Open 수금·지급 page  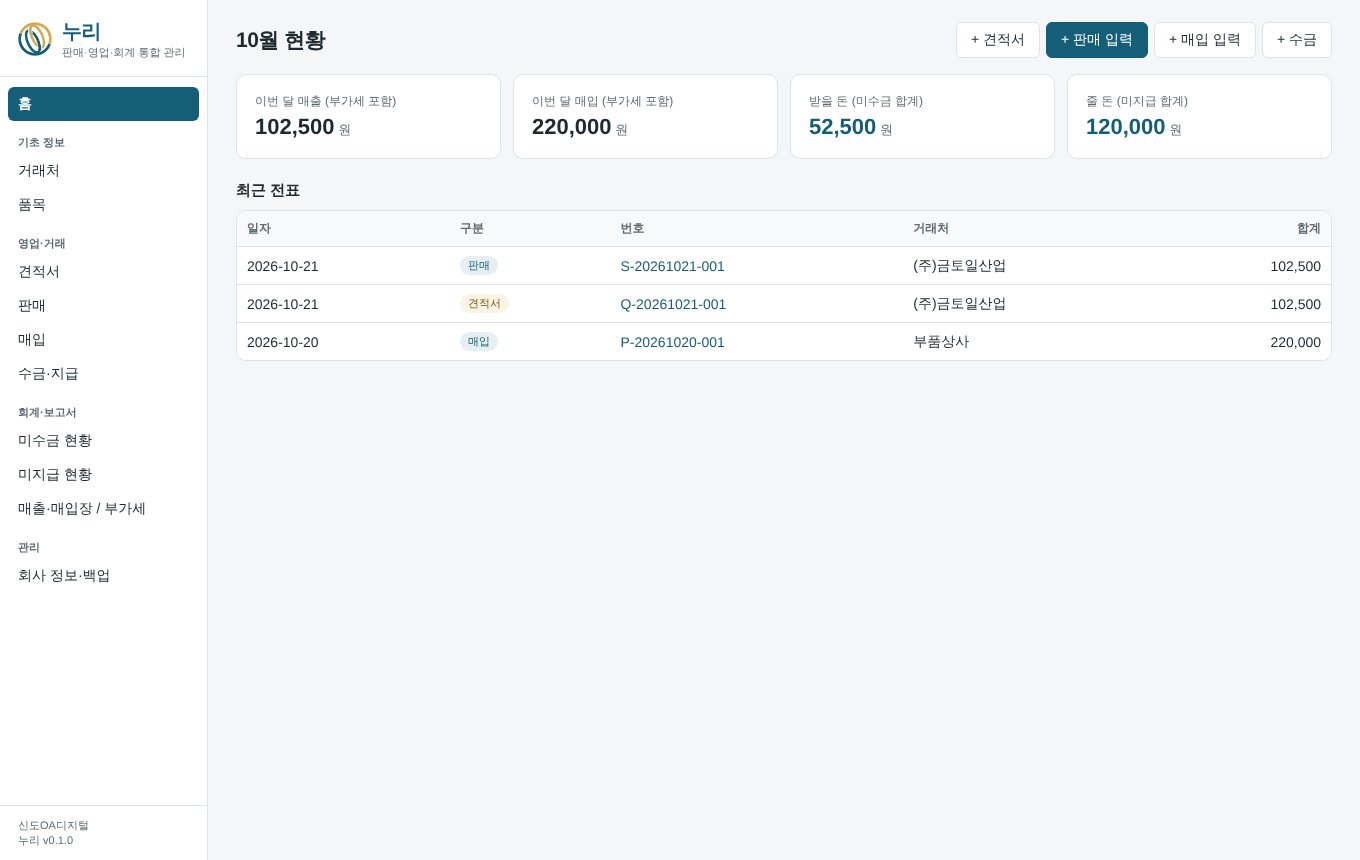103,374
